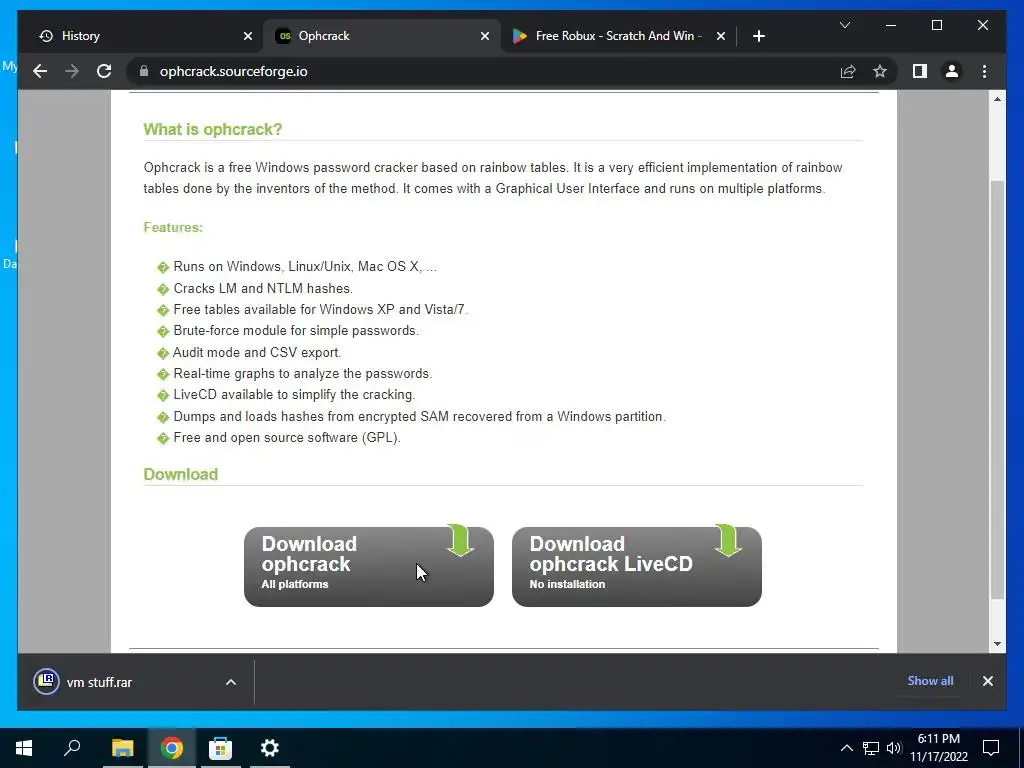The height and width of the screenshot is (768, 1024).
Task: Show hidden system tray icons
Action: (846, 748)
